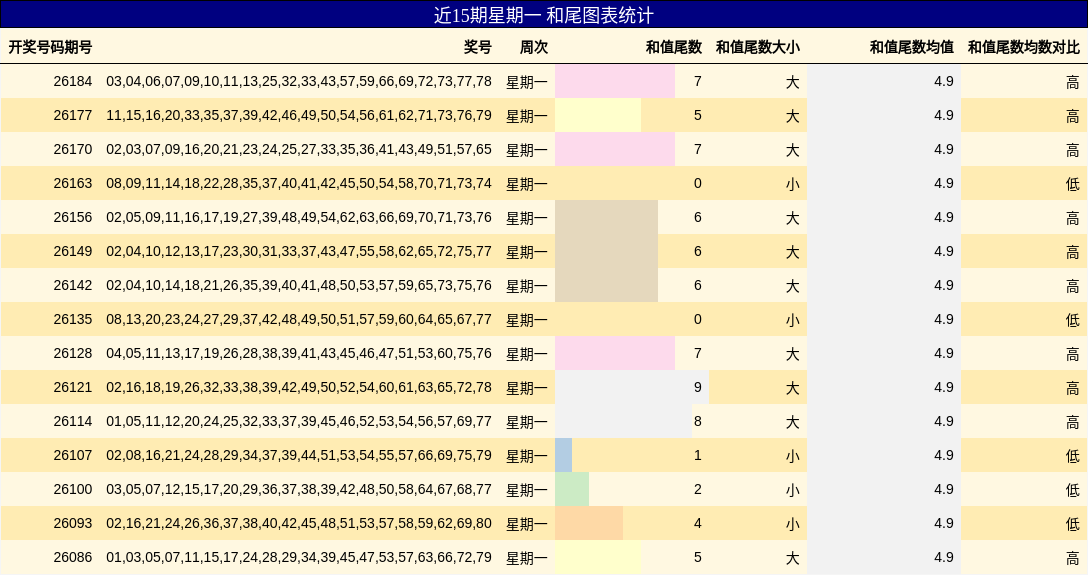Click the table title 近15期星期一 和尾图表统计
Screen dimensions: 1088x575
click(543, 15)
